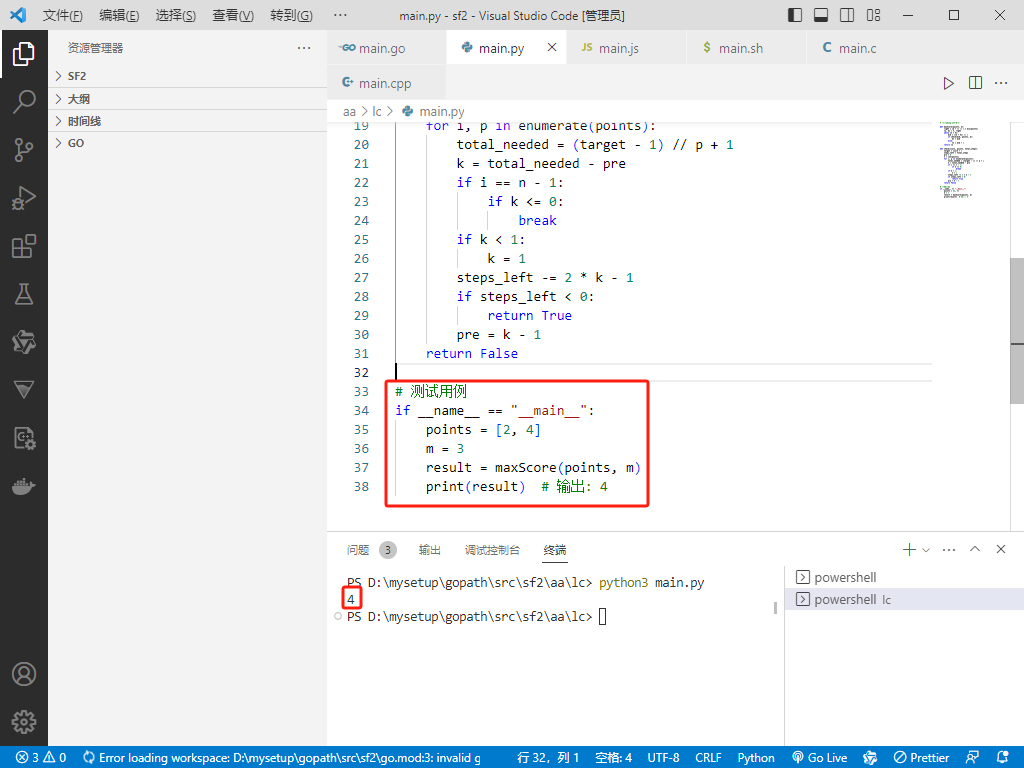Click the aa breadcrumb segment

point(349,112)
